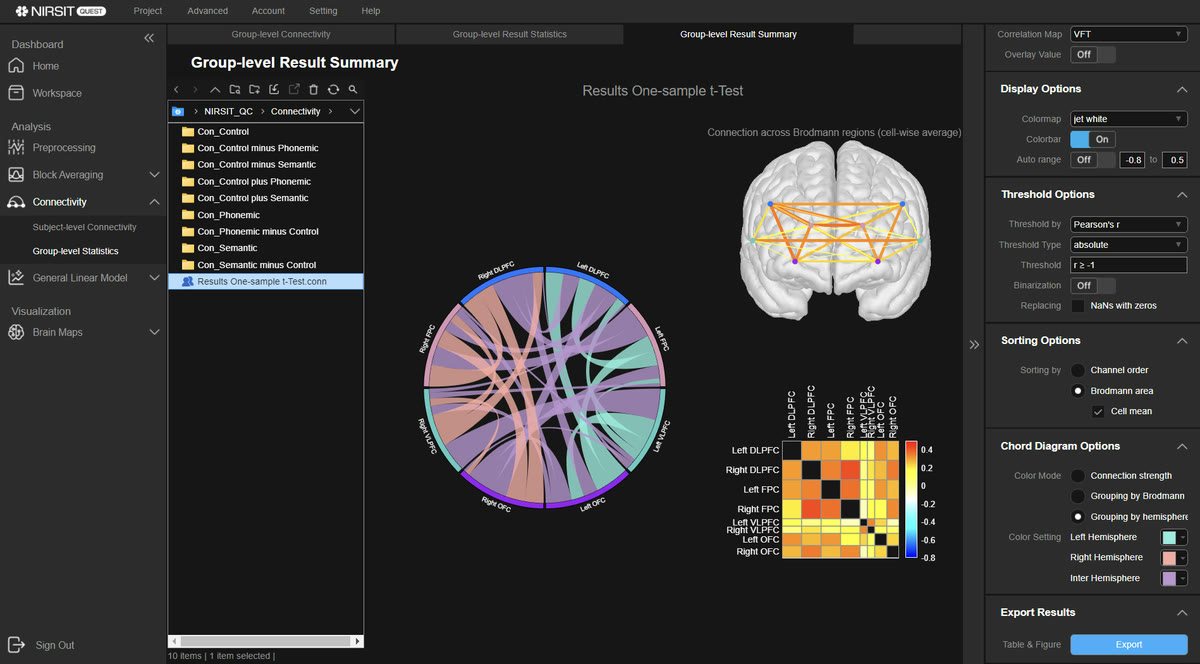Image resolution: width=1200 pixels, height=664 pixels.
Task: Click the Connectivity icon in sidebar
Action: click(x=16, y=201)
